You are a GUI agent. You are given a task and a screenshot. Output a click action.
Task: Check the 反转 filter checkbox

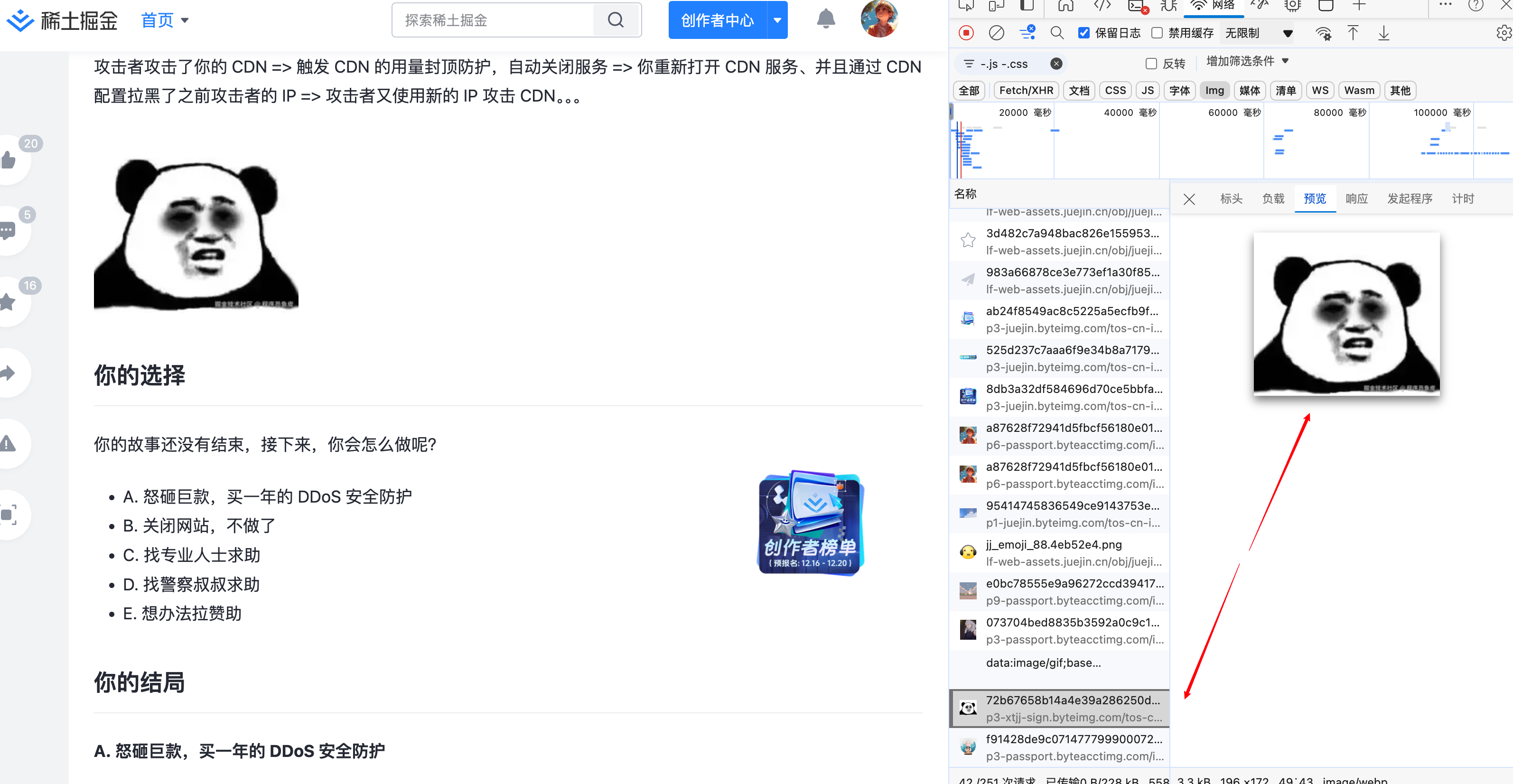(x=1151, y=64)
